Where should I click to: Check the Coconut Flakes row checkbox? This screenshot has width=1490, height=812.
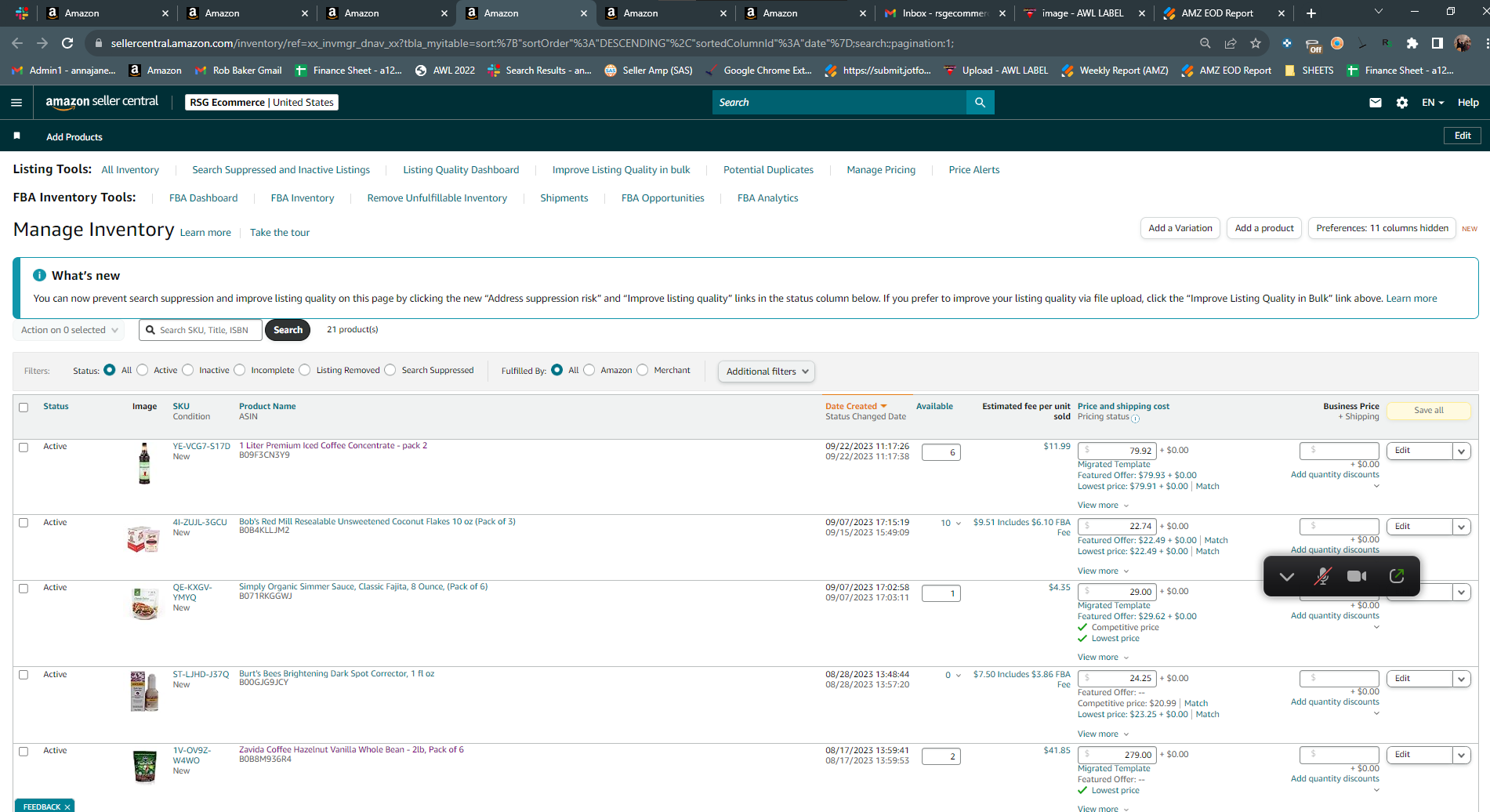24,523
